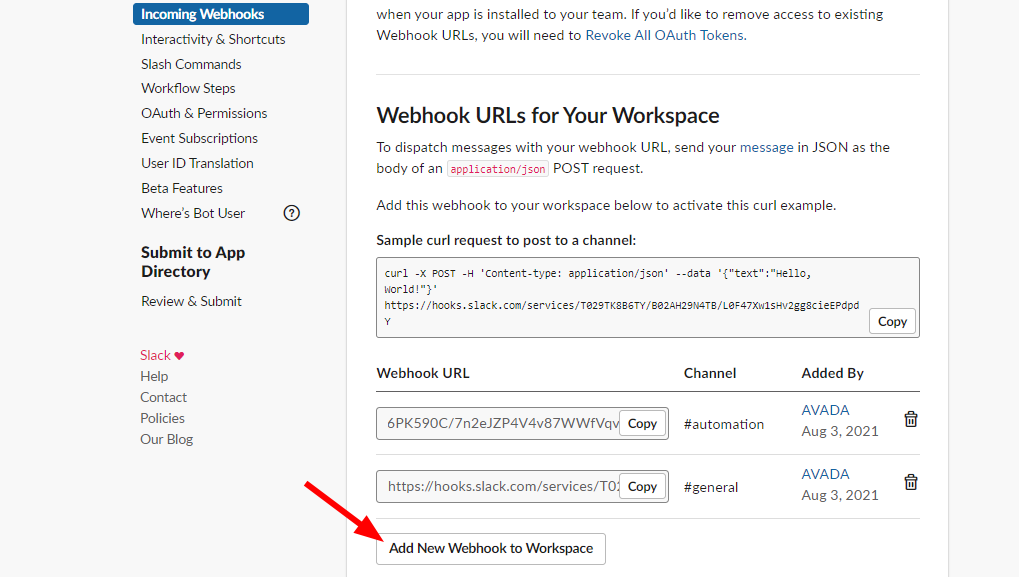Open AVADA user link for #automation
Image resolution: width=1019 pixels, height=577 pixels.
point(825,410)
